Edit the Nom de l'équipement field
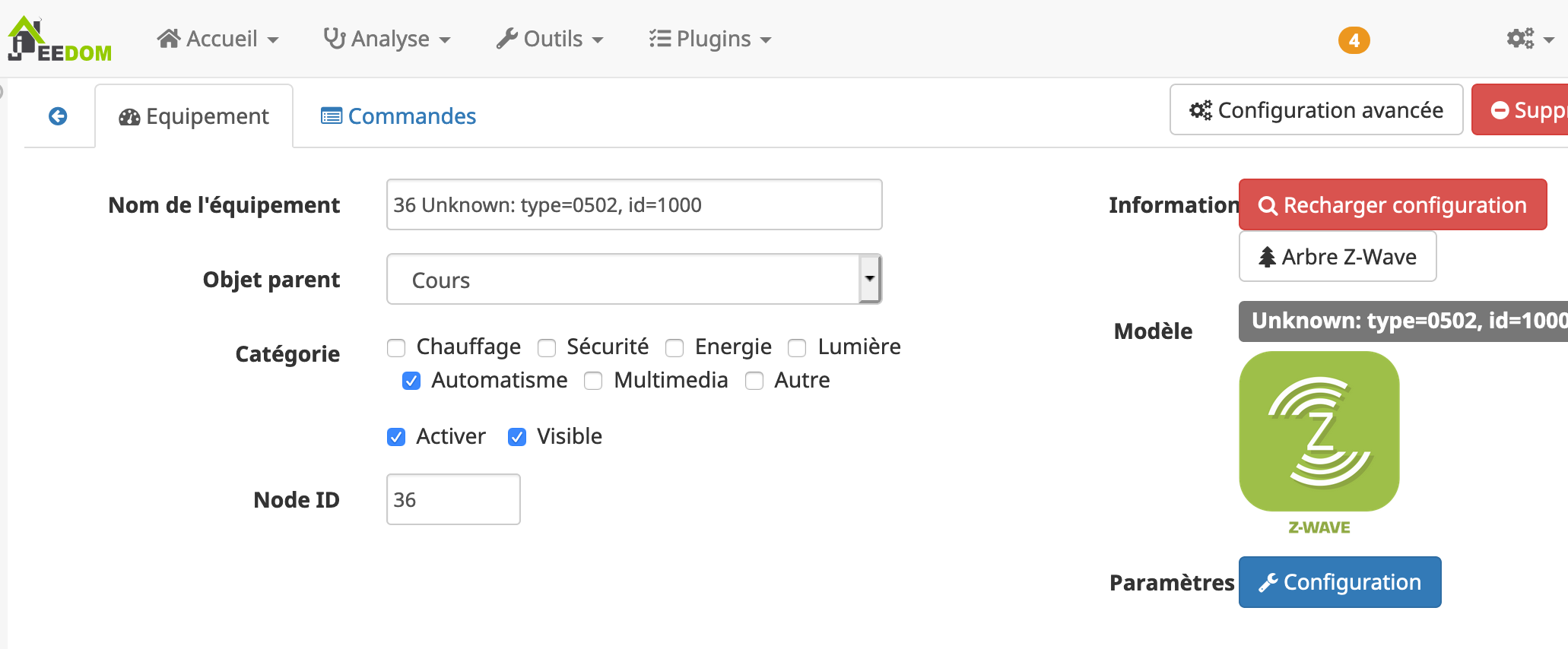Screen dimensions: 1568x649 coord(634,204)
